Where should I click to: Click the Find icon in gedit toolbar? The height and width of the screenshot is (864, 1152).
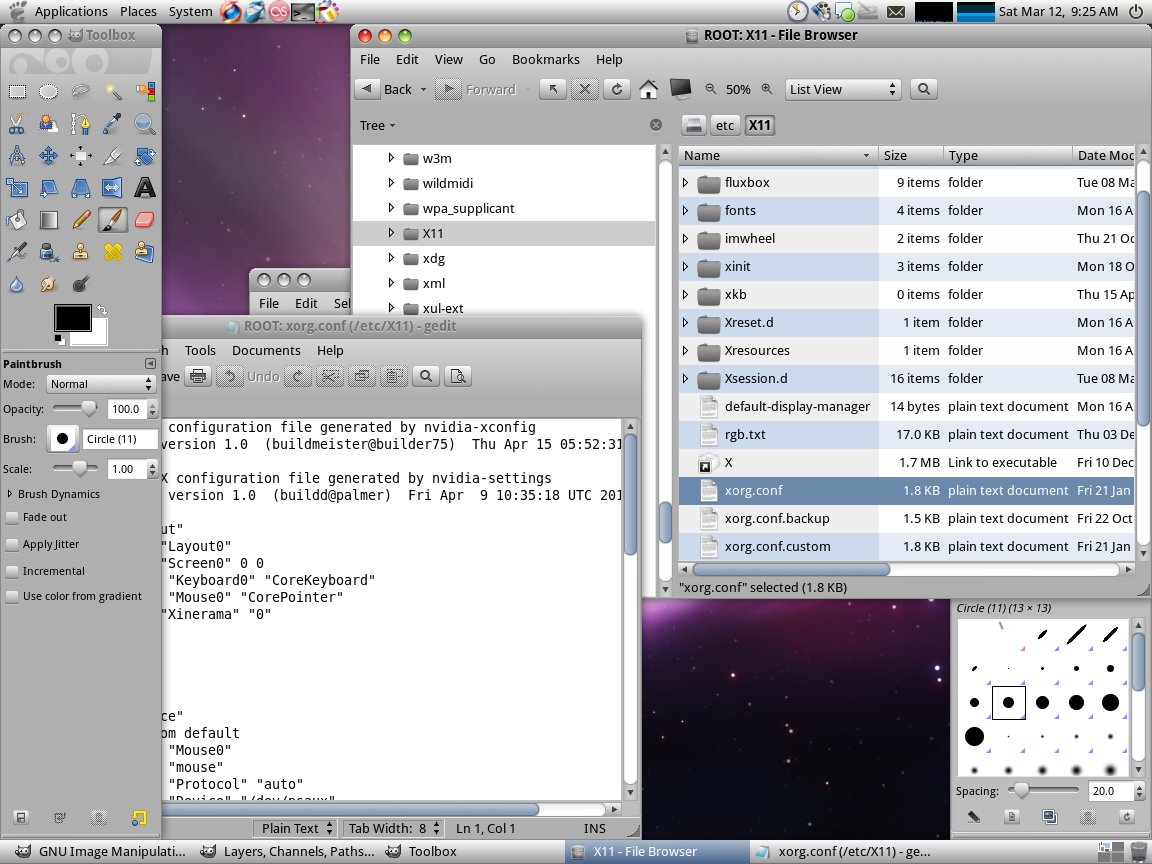click(425, 376)
